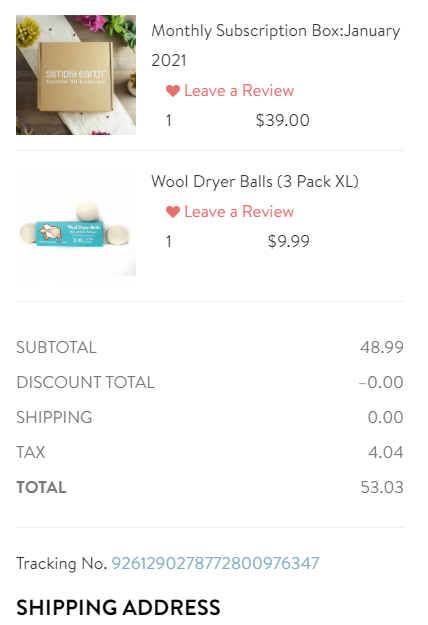Select the $9.99 price of the dryer balls
428x625 pixels.
coord(289,241)
